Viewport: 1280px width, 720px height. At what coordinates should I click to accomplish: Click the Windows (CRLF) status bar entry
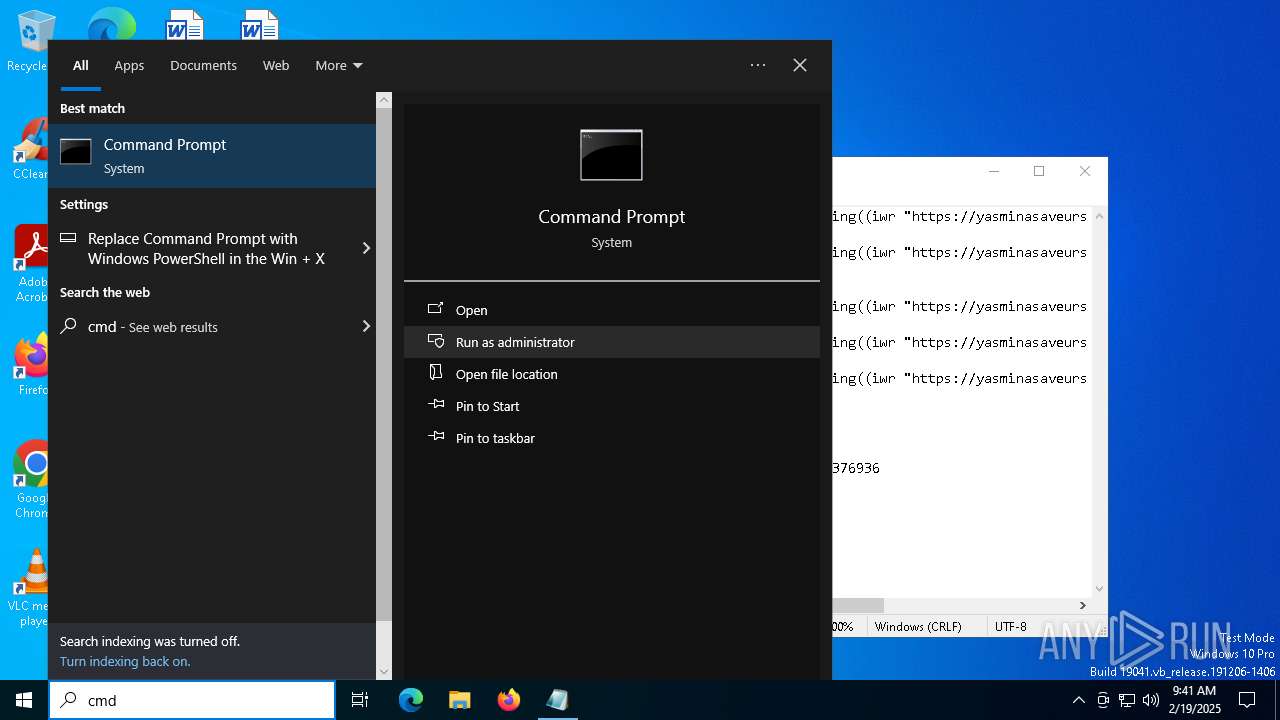click(x=918, y=626)
